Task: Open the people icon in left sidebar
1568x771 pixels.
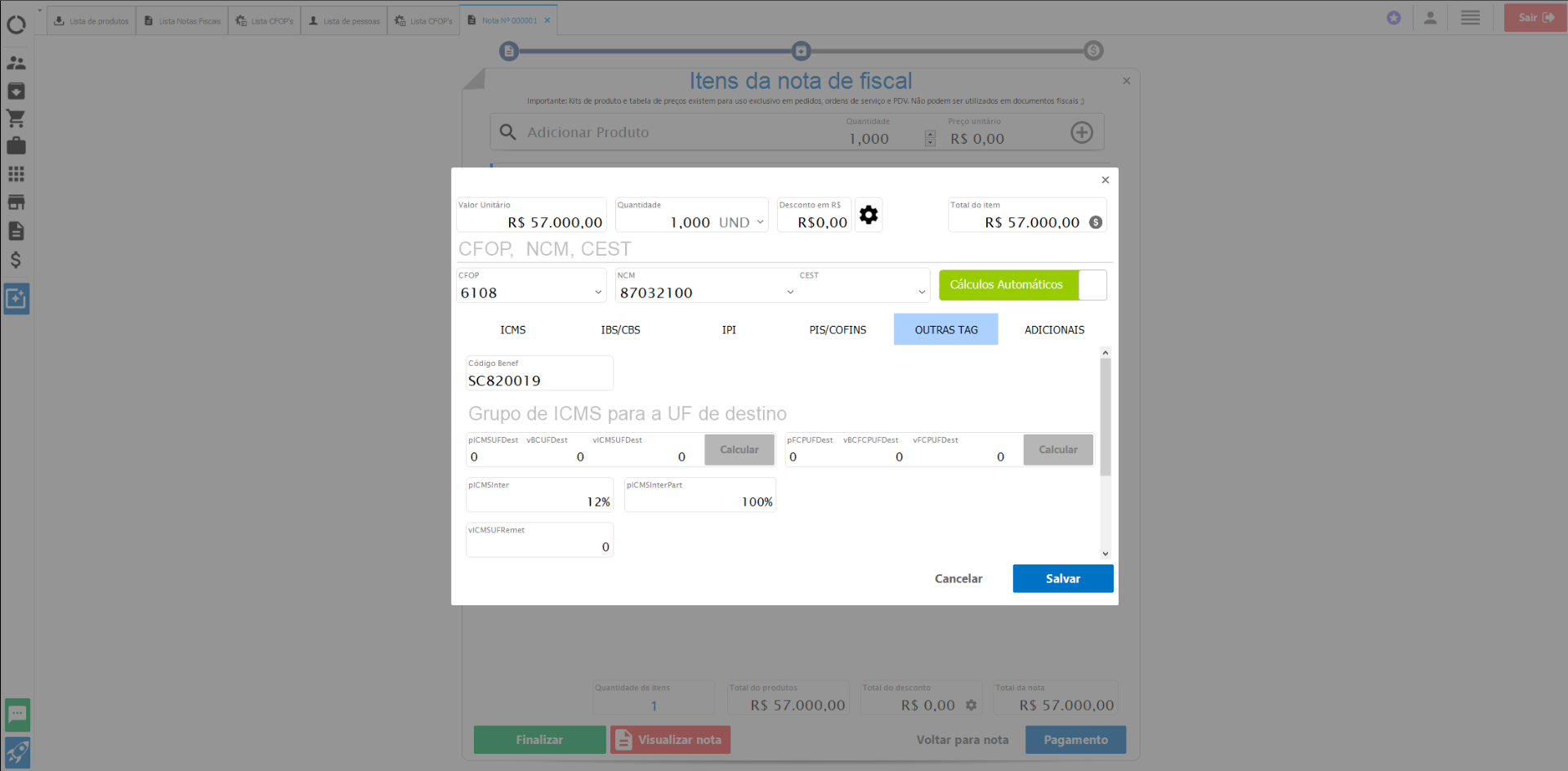Action: point(16,63)
